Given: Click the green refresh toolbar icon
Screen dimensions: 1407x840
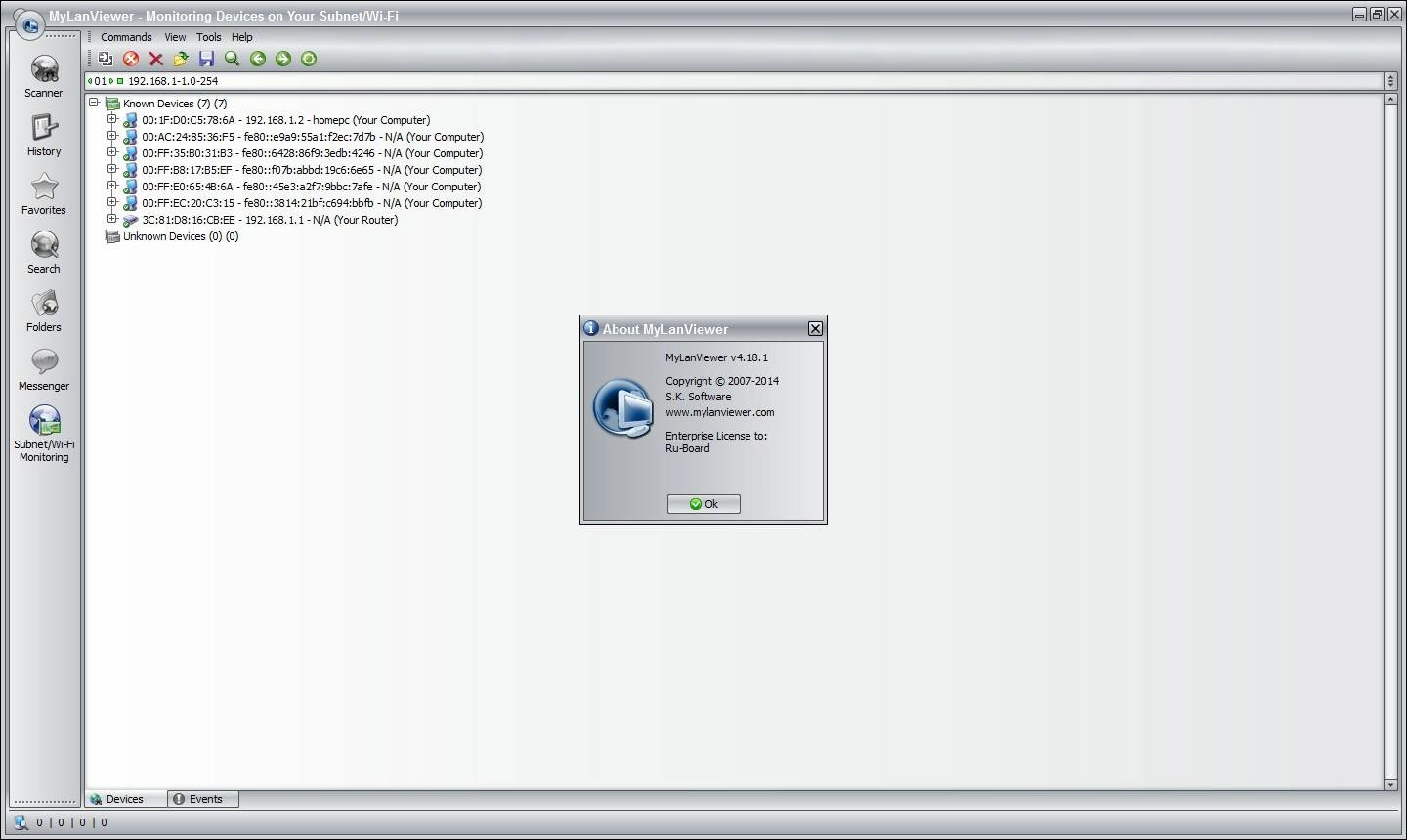Looking at the screenshot, I should 309,59.
